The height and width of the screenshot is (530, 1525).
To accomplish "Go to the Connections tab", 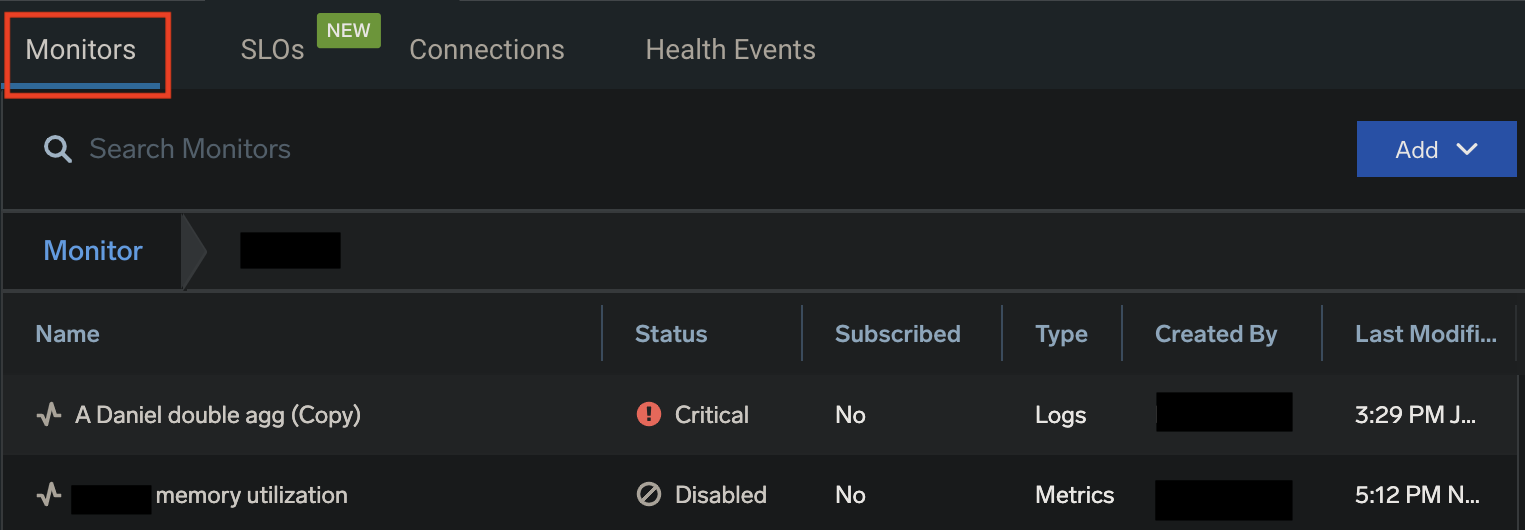I will click(x=487, y=50).
